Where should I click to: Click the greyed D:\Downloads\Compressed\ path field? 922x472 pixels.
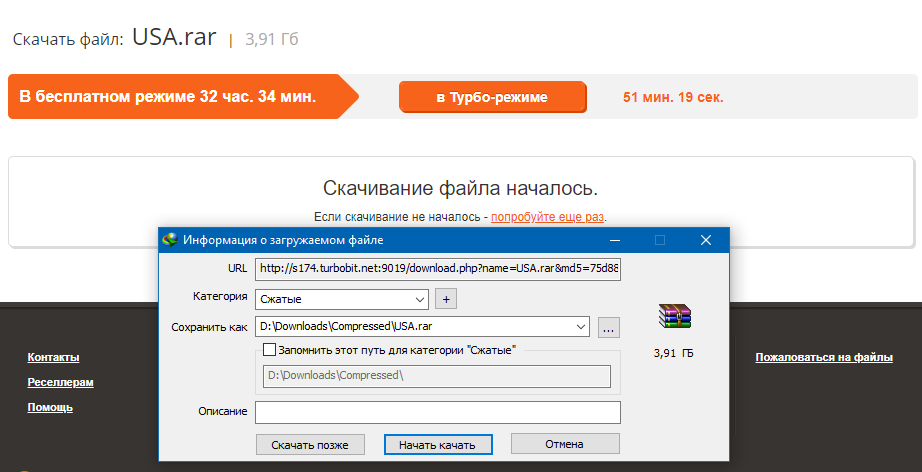coord(436,376)
